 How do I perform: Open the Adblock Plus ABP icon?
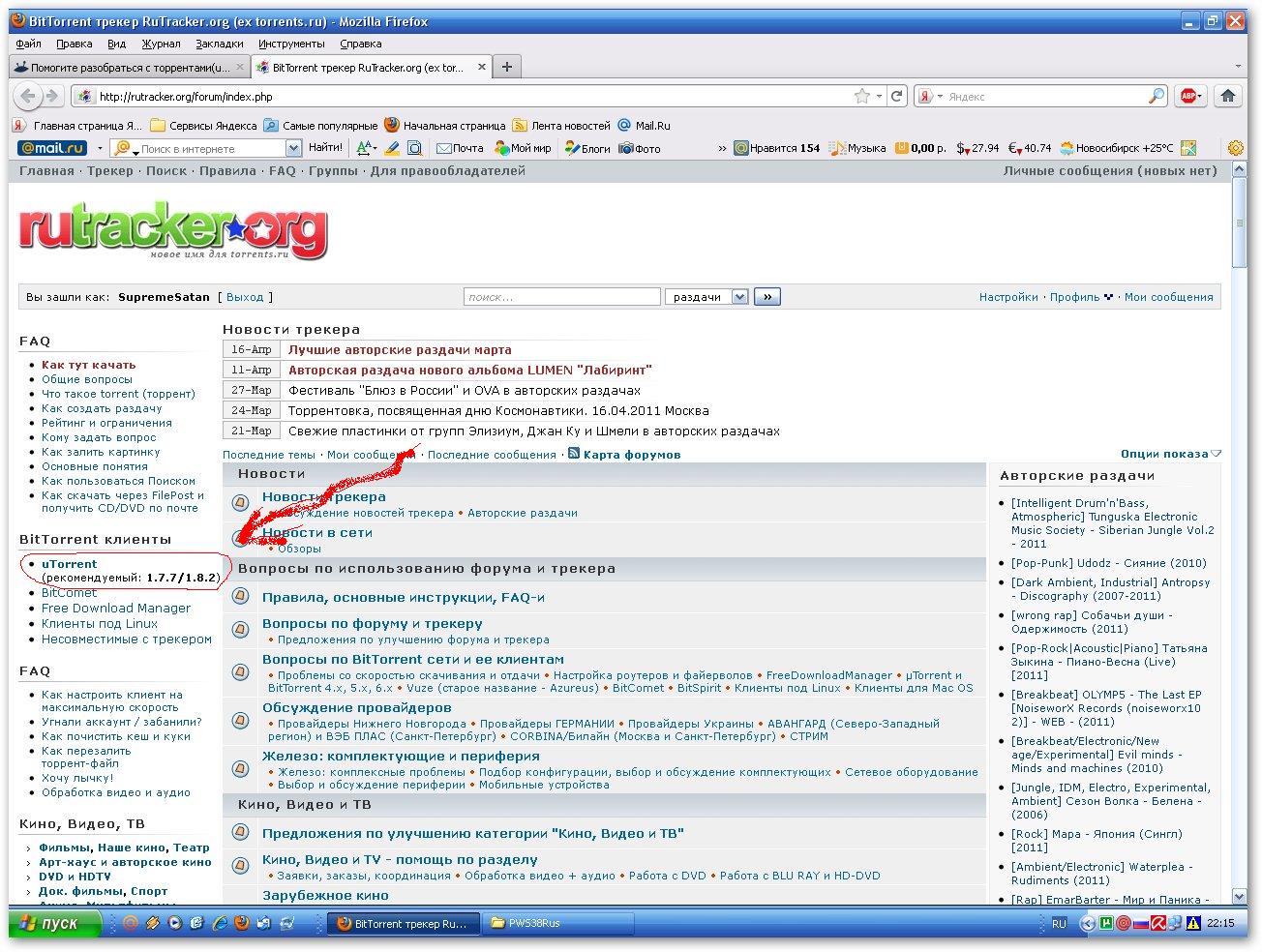[x=1189, y=96]
